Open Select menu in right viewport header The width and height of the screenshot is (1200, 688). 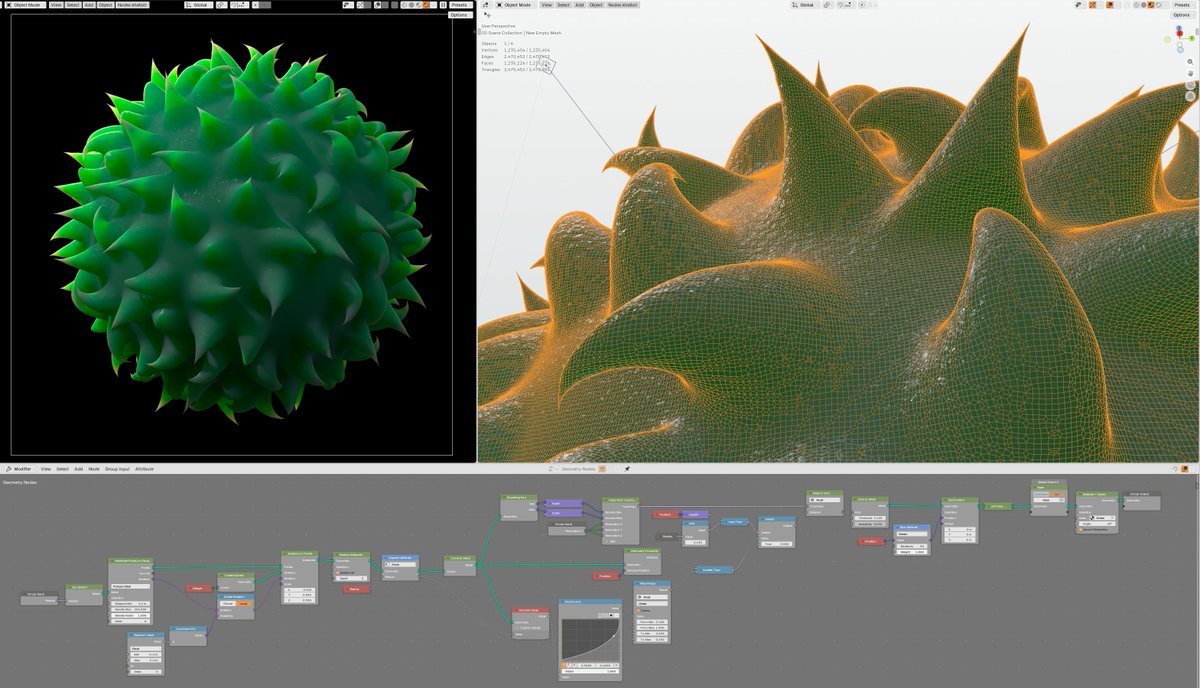point(563,5)
